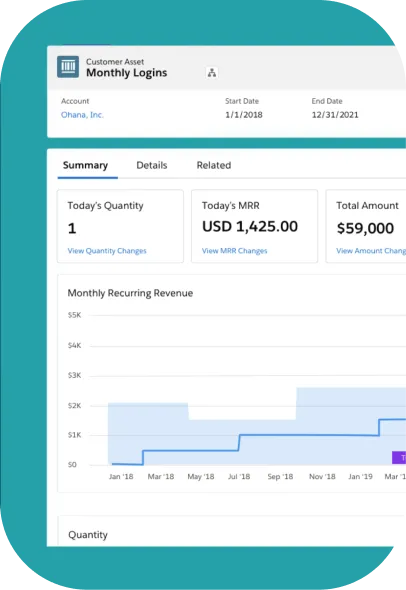Viewport: 406px width, 590px height.
Task: Open the Related tab
Action: (x=214, y=165)
